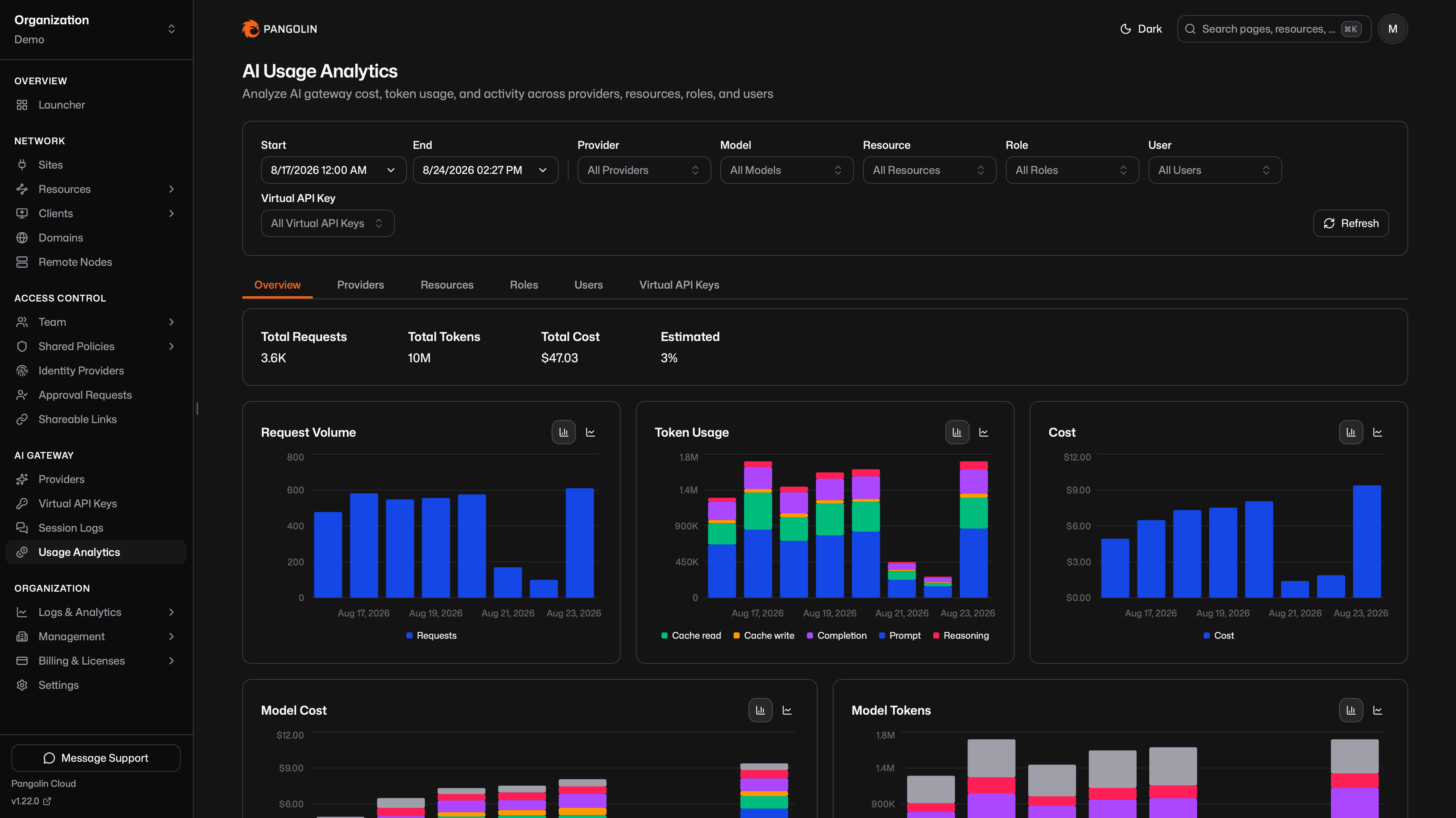Click the Message Support button
Image resolution: width=1456 pixels, height=818 pixels.
(x=96, y=758)
